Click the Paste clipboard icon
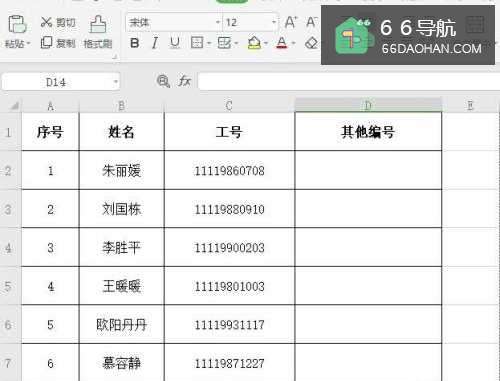 (17, 24)
